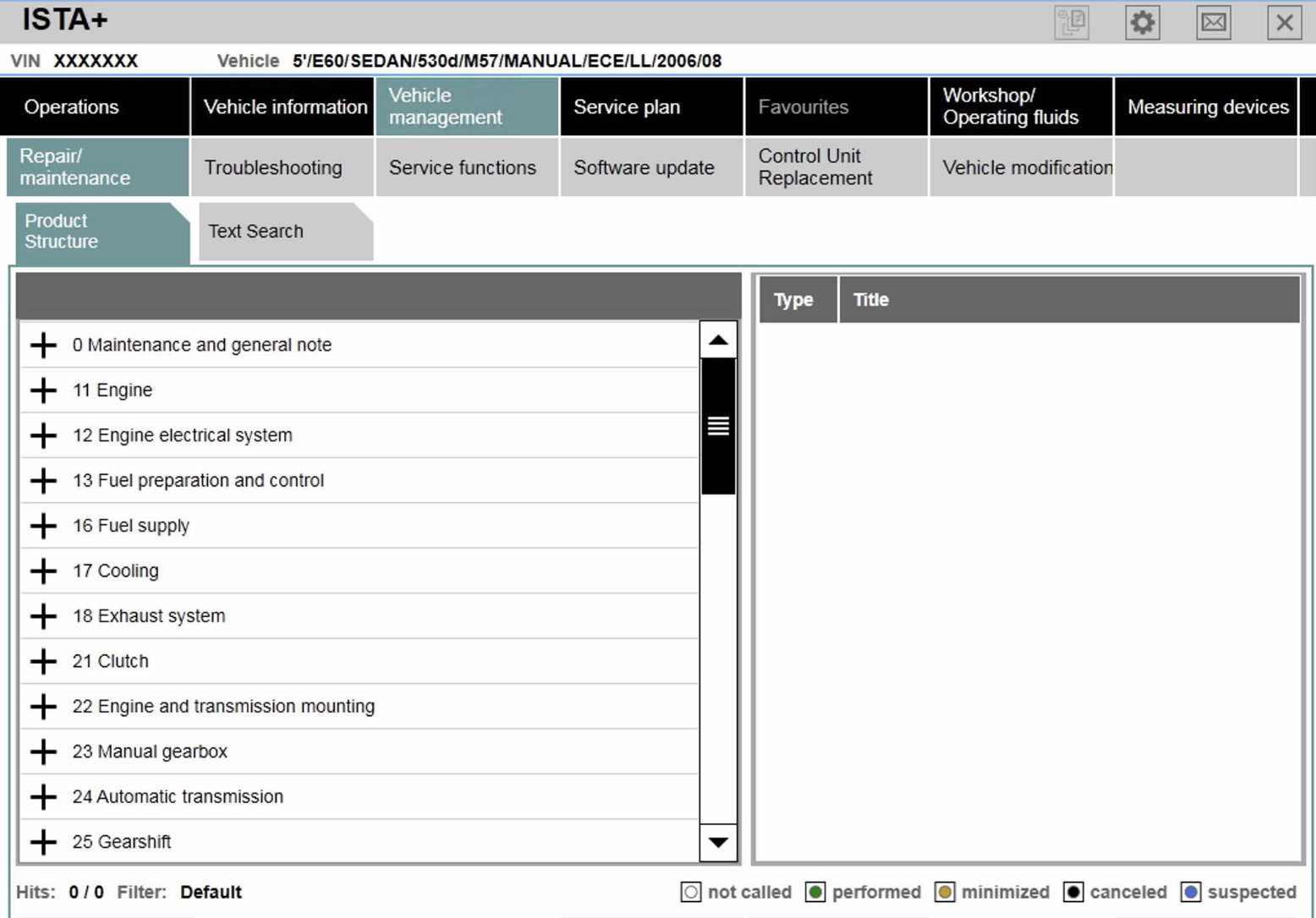Select the '24 Automatic transmission' row text
The width and height of the screenshot is (1316, 918).
[178, 796]
